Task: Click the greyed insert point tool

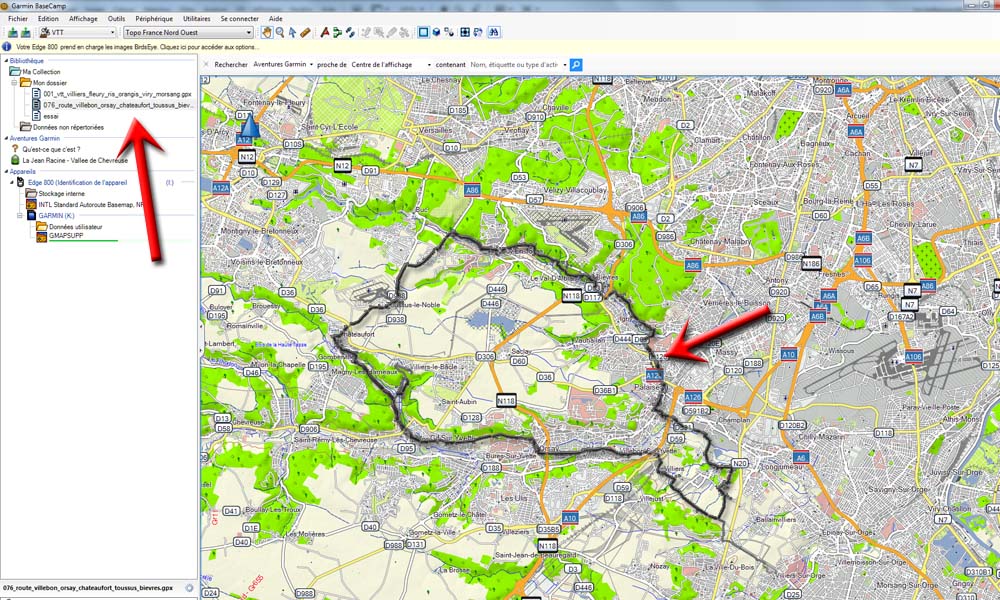Action: (x=366, y=33)
